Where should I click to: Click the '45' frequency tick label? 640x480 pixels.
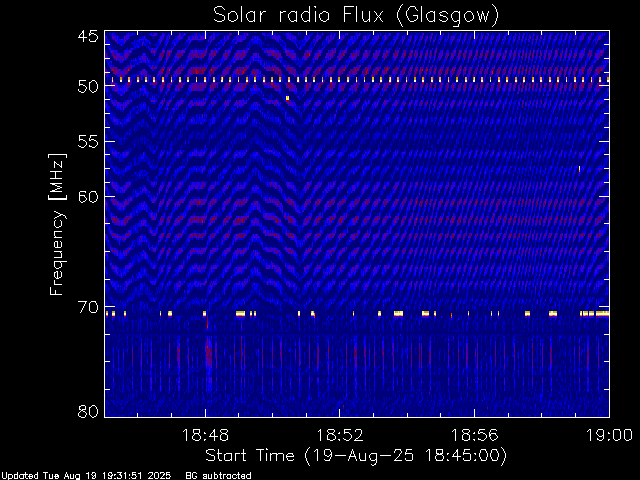[88, 36]
